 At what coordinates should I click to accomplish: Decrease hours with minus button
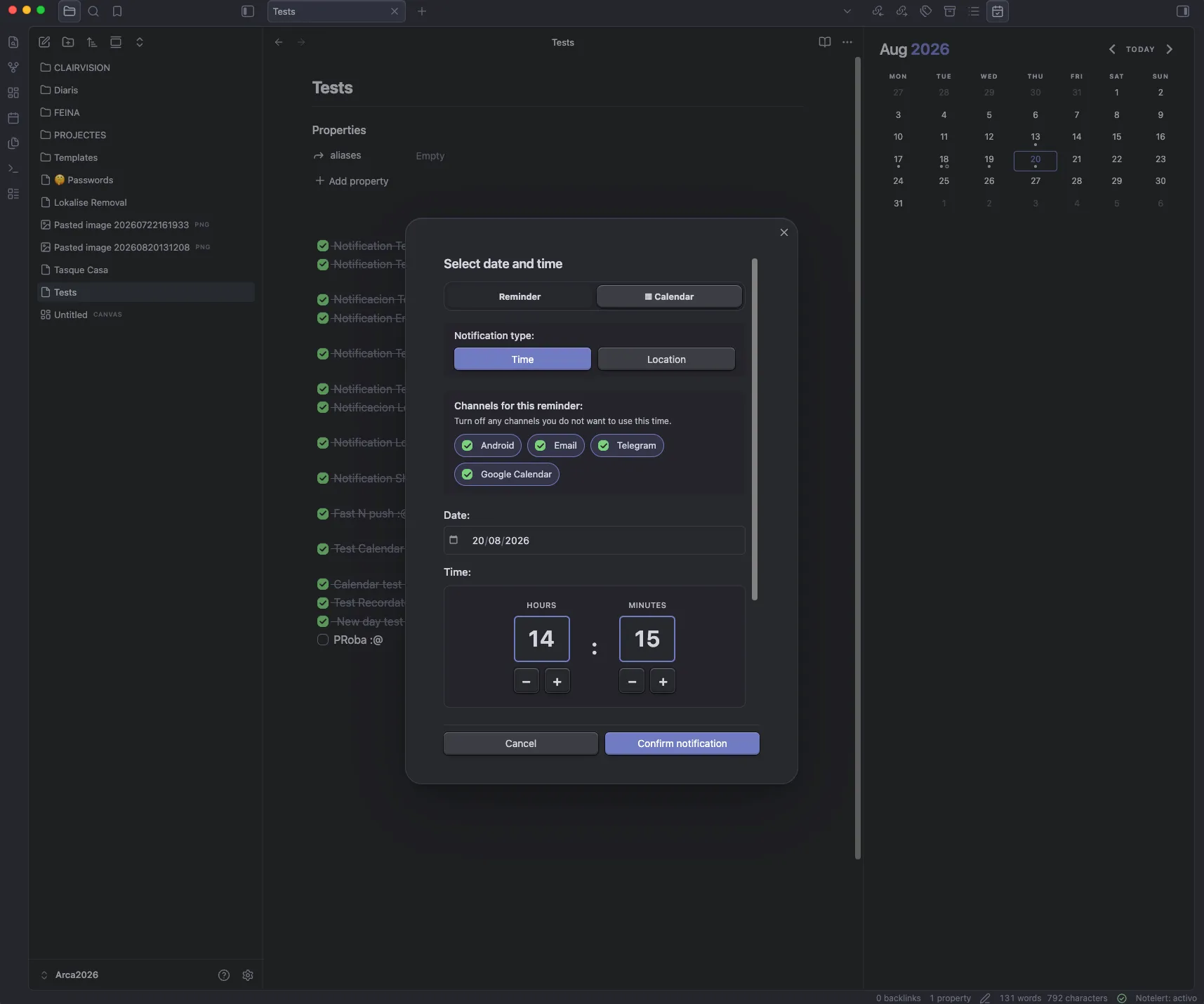click(527, 682)
